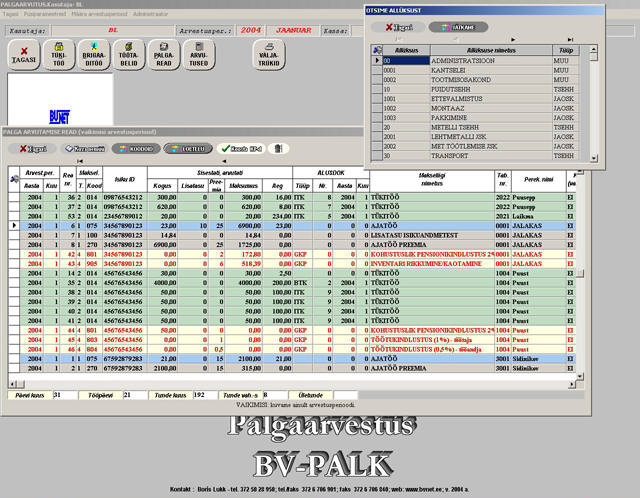Click the dark button beside Tagasi in allüksus dialog
Viewport: 640px width, 498px height.
[x=458, y=27]
